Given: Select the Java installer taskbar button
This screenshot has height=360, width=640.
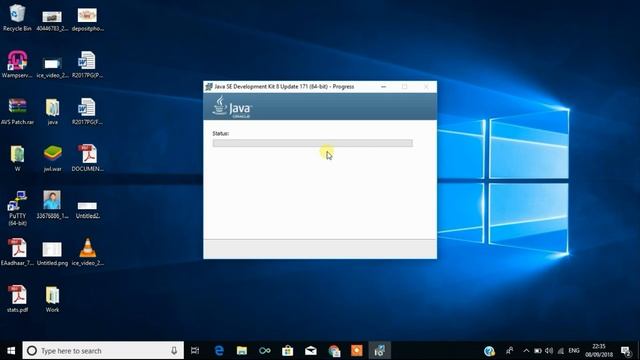Looking at the screenshot, I should (x=380, y=351).
